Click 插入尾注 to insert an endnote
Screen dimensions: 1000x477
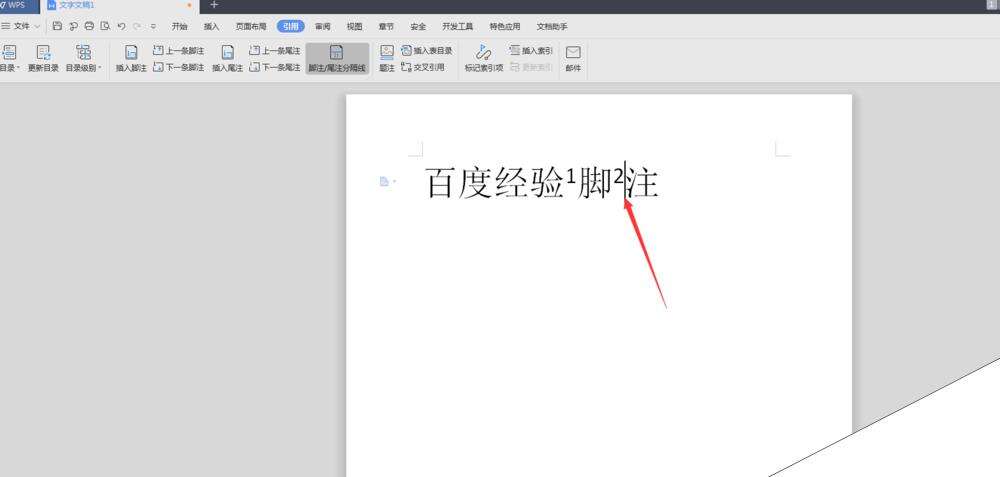[x=228, y=59]
